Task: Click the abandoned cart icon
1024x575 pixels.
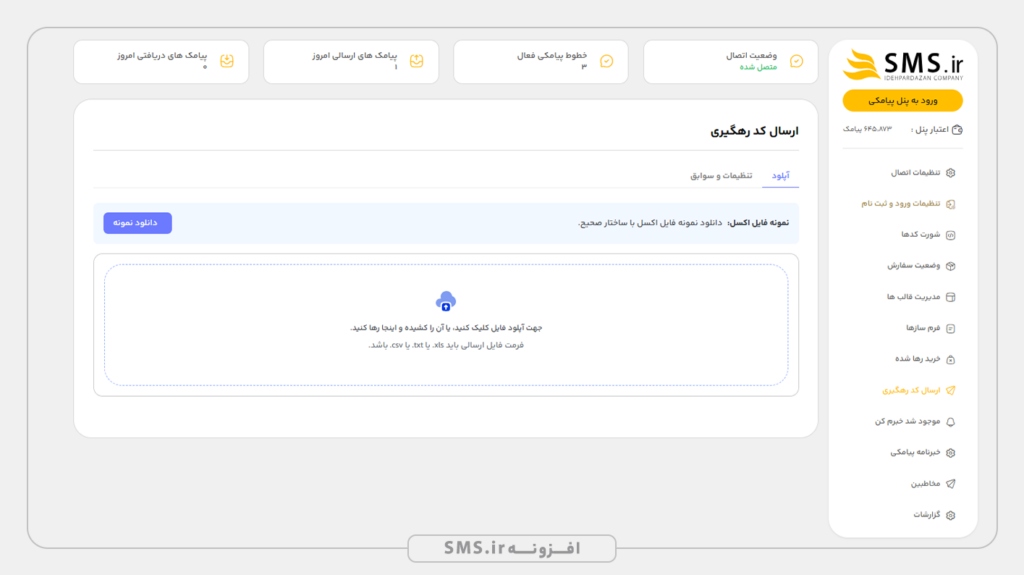Action: 951,359
